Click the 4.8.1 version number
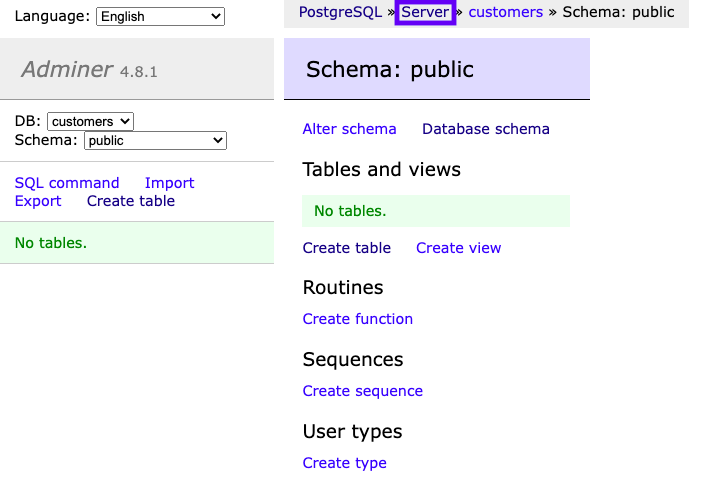This screenshot has width=714, height=495. [139, 72]
